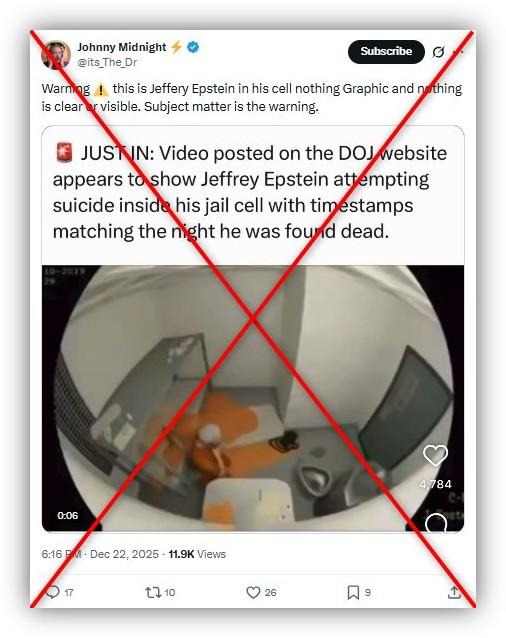Screen dimensions: 506x638
Task: Click the lightning bolt emoji beside name
Action: point(176,47)
